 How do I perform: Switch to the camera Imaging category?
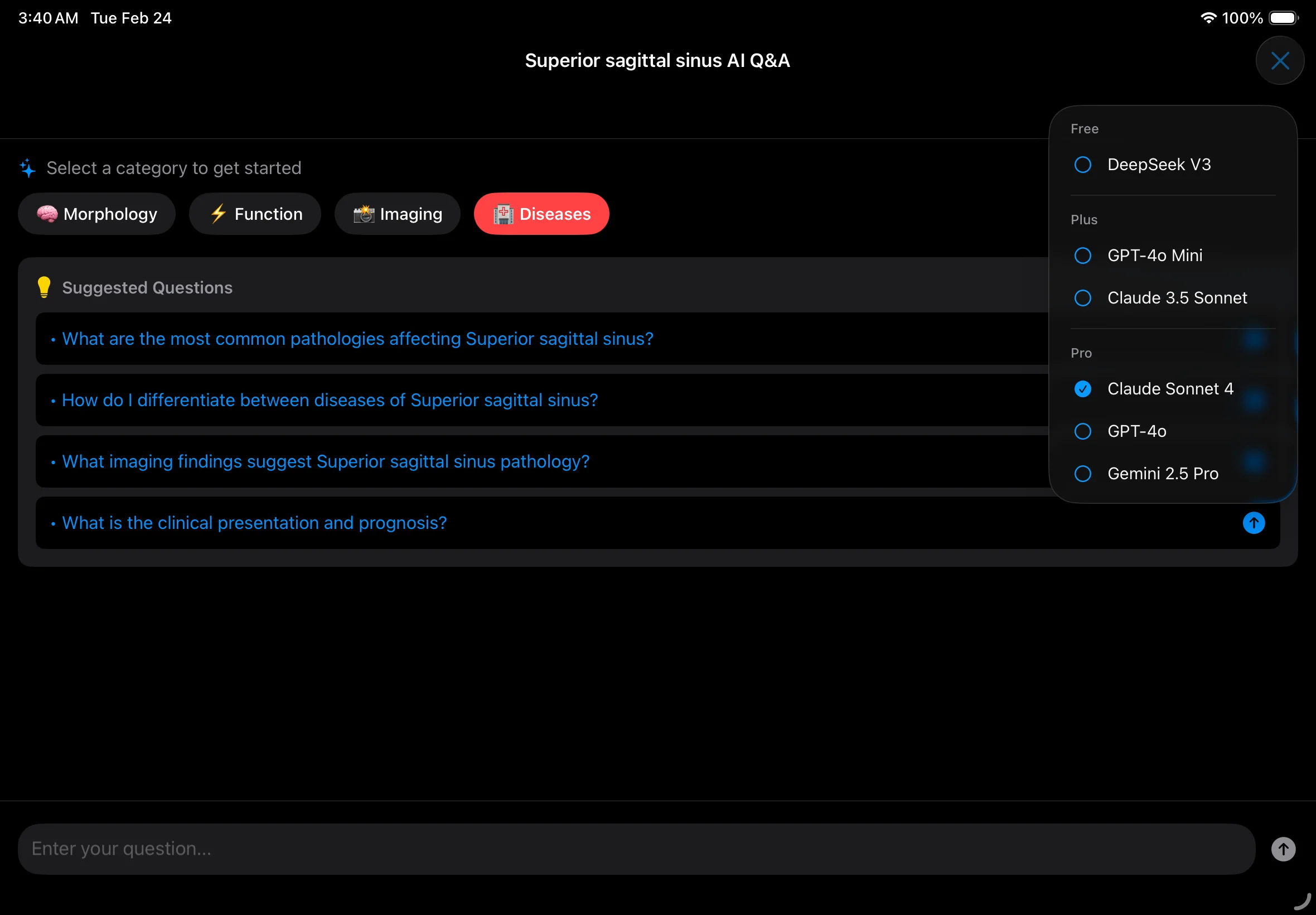click(x=398, y=214)
